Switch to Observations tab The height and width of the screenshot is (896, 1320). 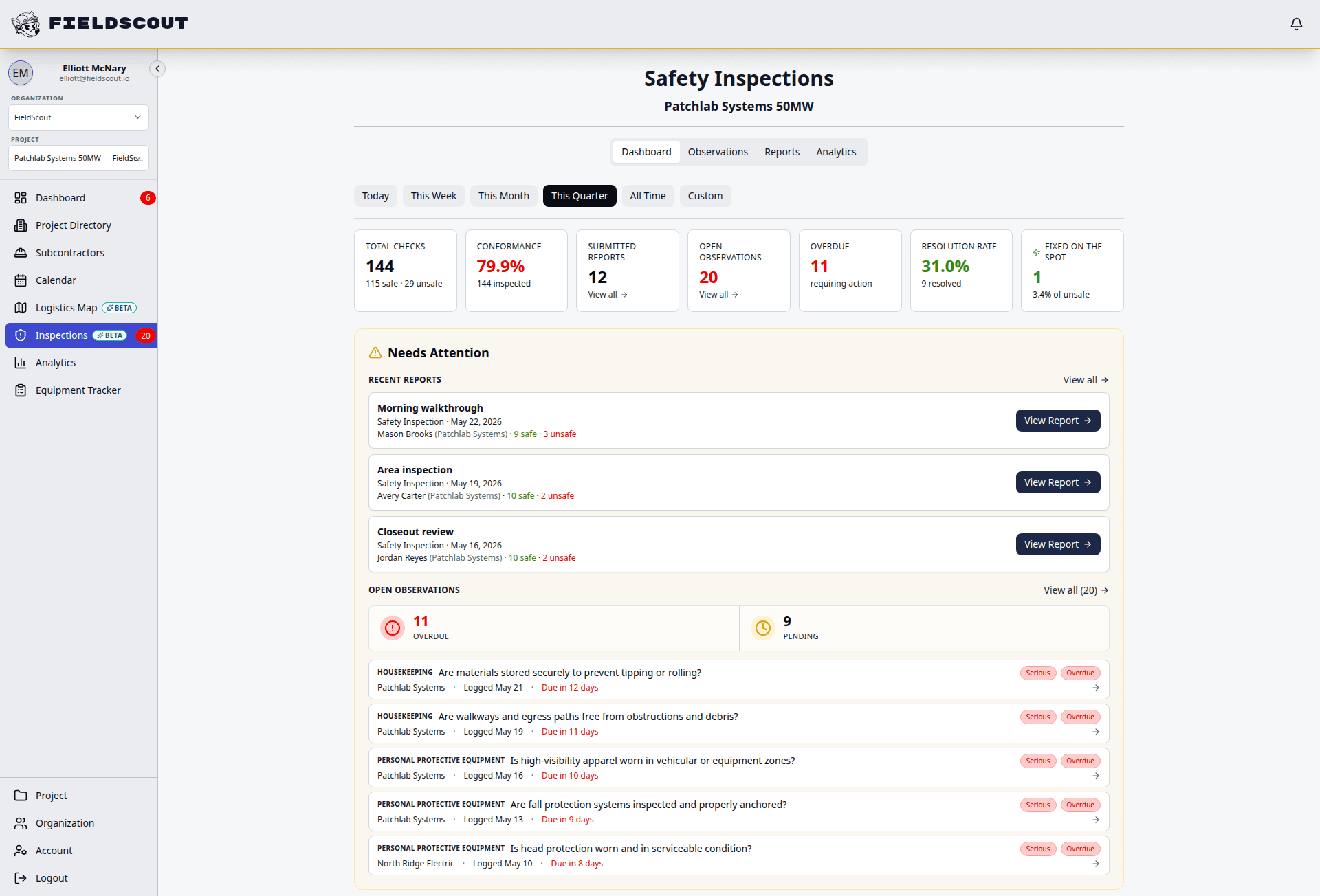pos(718,152)
